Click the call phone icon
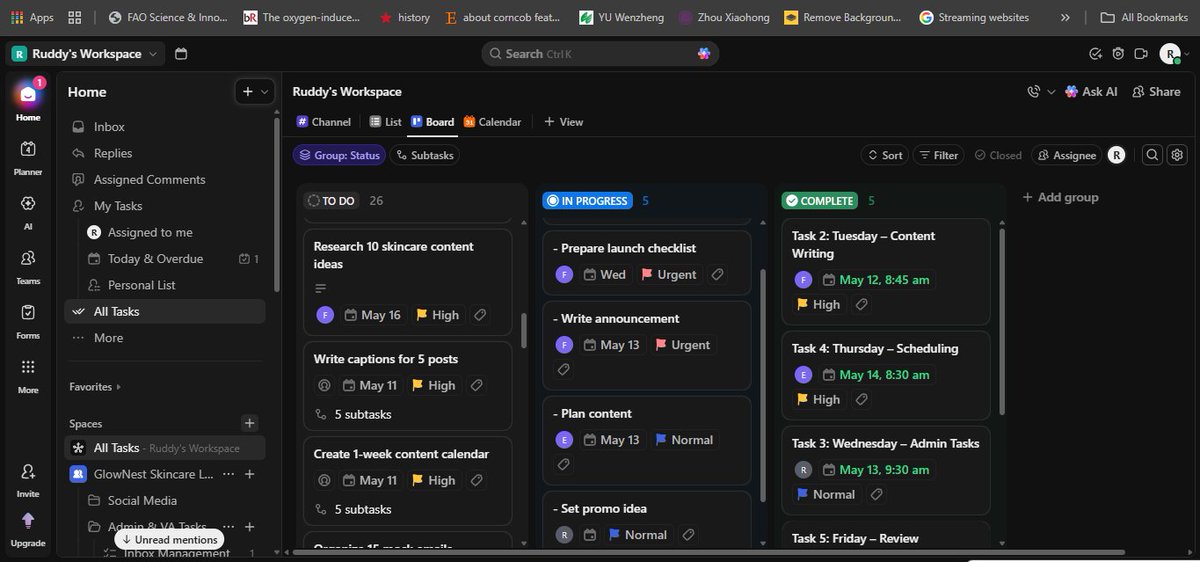 point(1034,91)
